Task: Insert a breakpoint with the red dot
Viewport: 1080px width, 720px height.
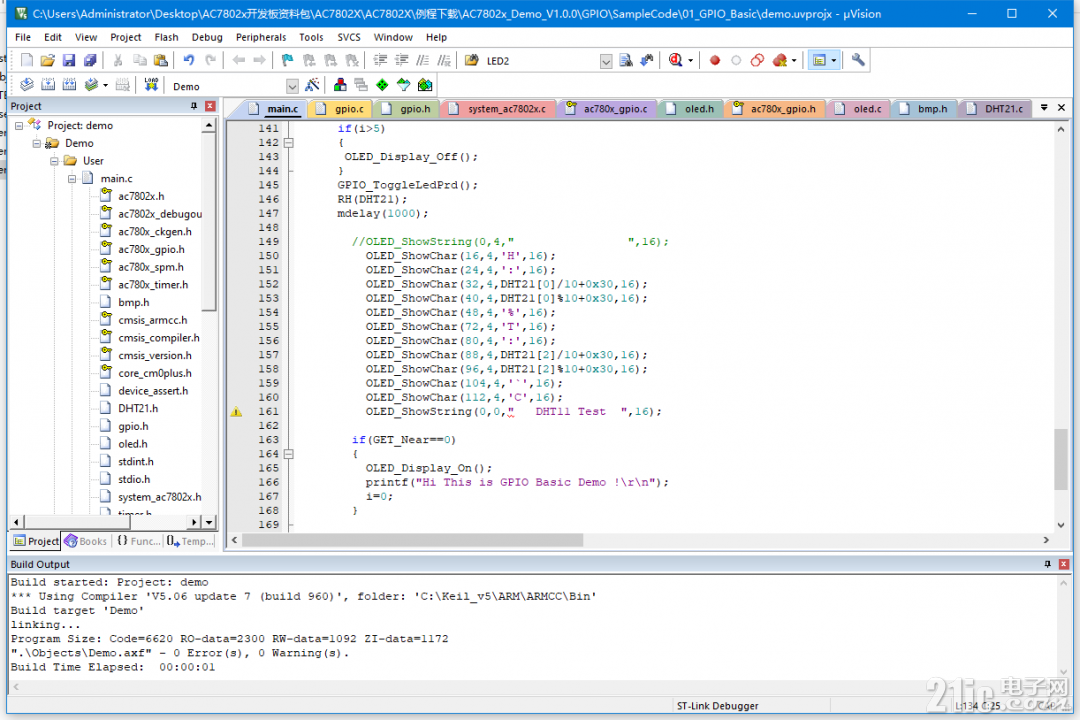Action: pos(715,61)
